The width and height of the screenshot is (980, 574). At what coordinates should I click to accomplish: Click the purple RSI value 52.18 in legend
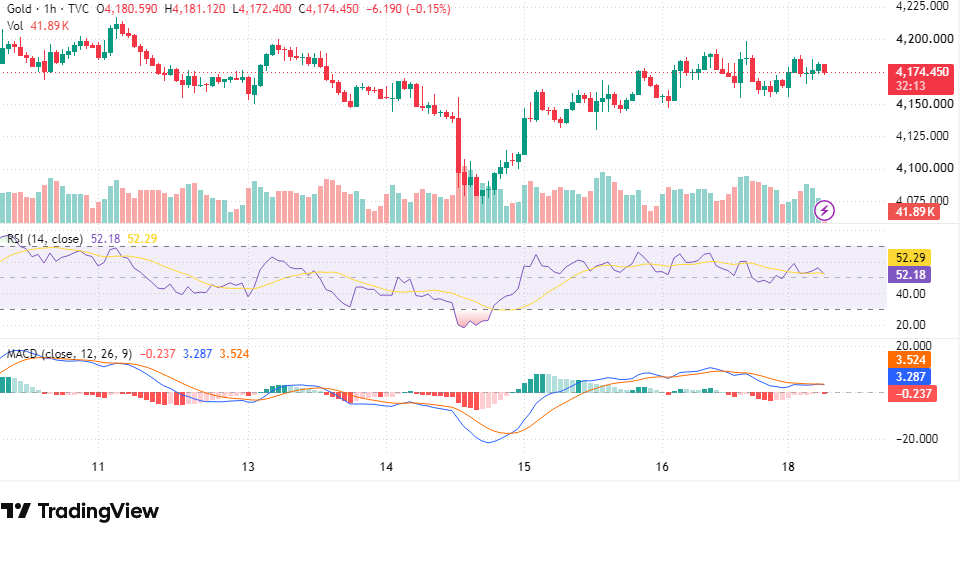[105, 239]
